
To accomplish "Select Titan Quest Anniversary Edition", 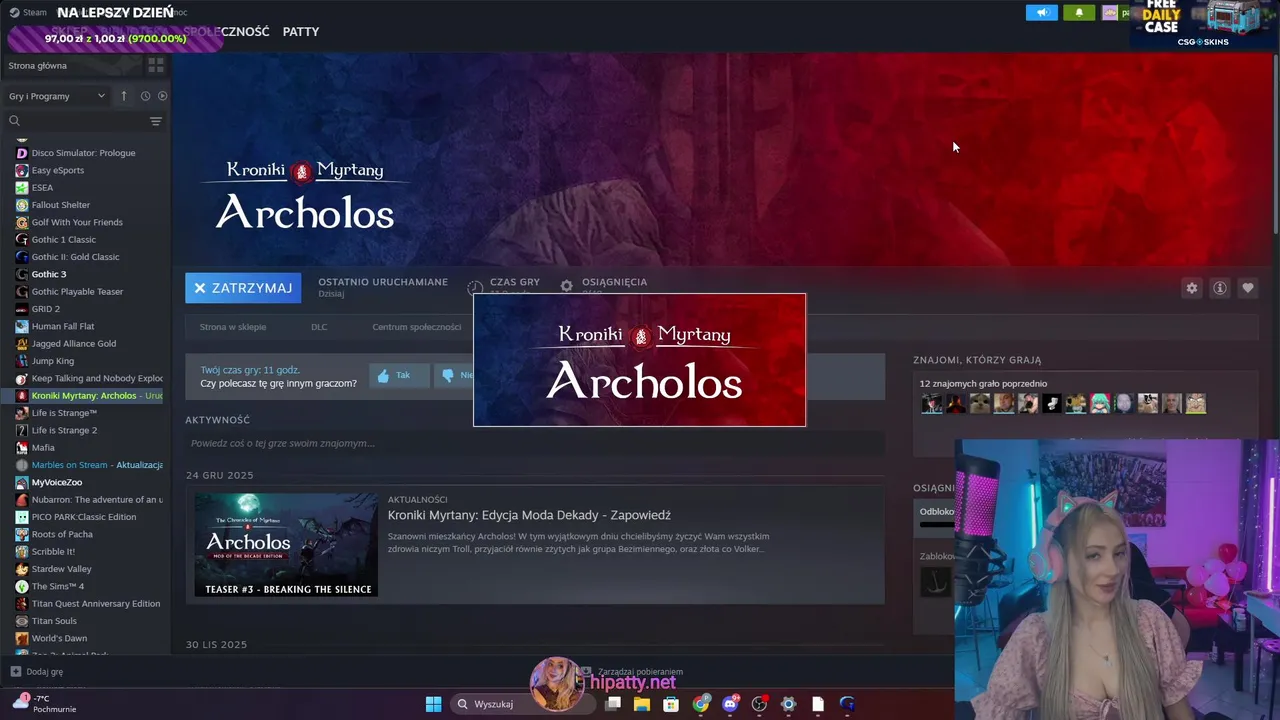I will [96, 603].
